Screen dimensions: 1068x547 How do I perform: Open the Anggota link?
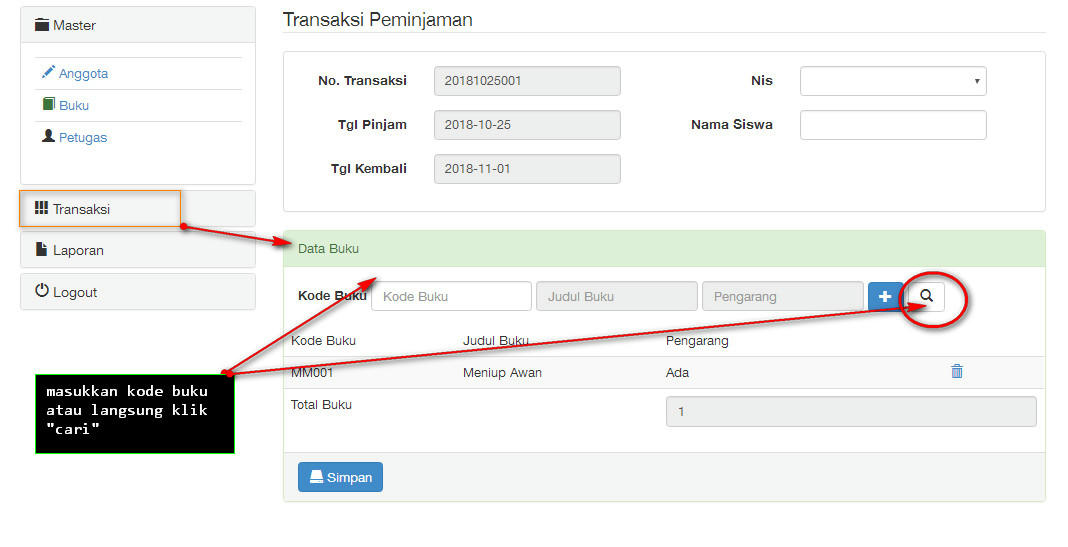[x=83, y=74]
